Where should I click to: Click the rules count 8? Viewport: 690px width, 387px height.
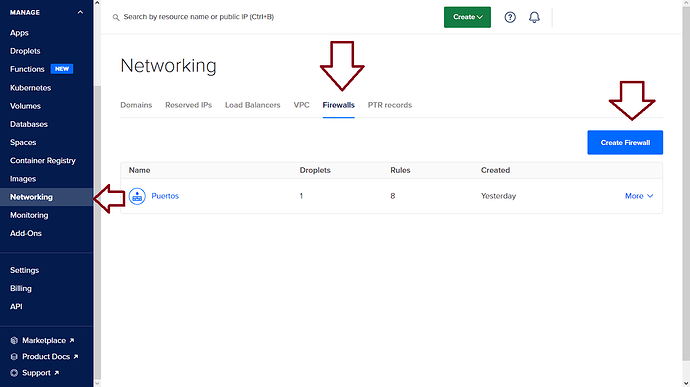pyautogui.click(x=393, y=196)
